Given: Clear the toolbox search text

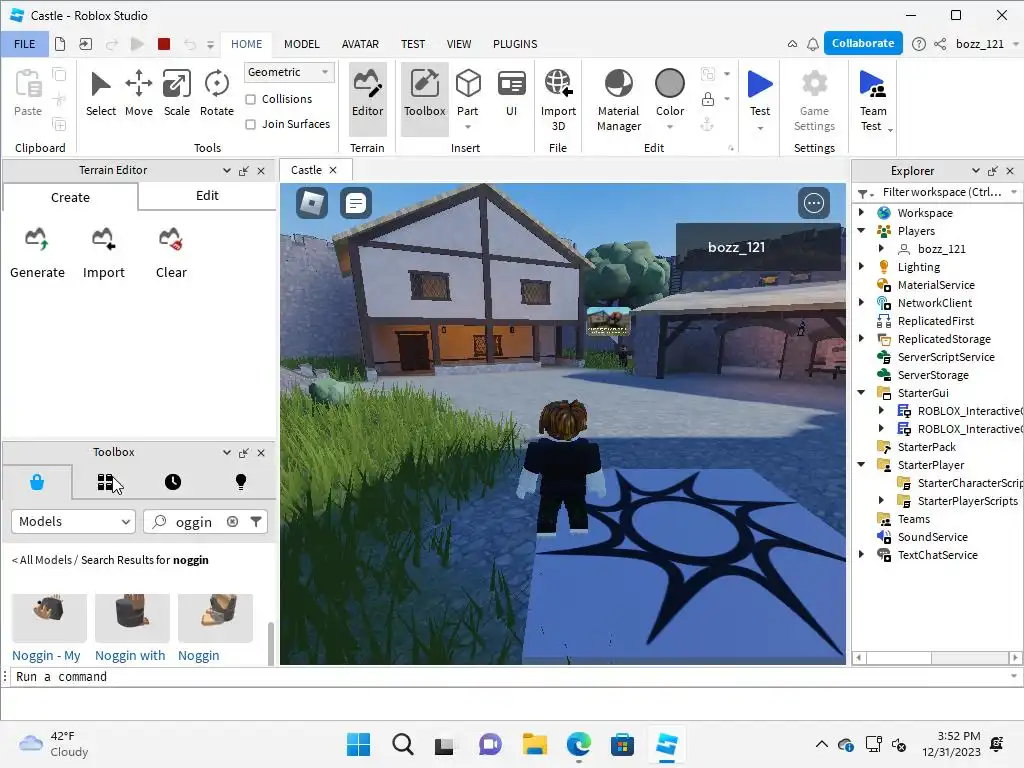Looking at the screenshot, I should (232, 521).
